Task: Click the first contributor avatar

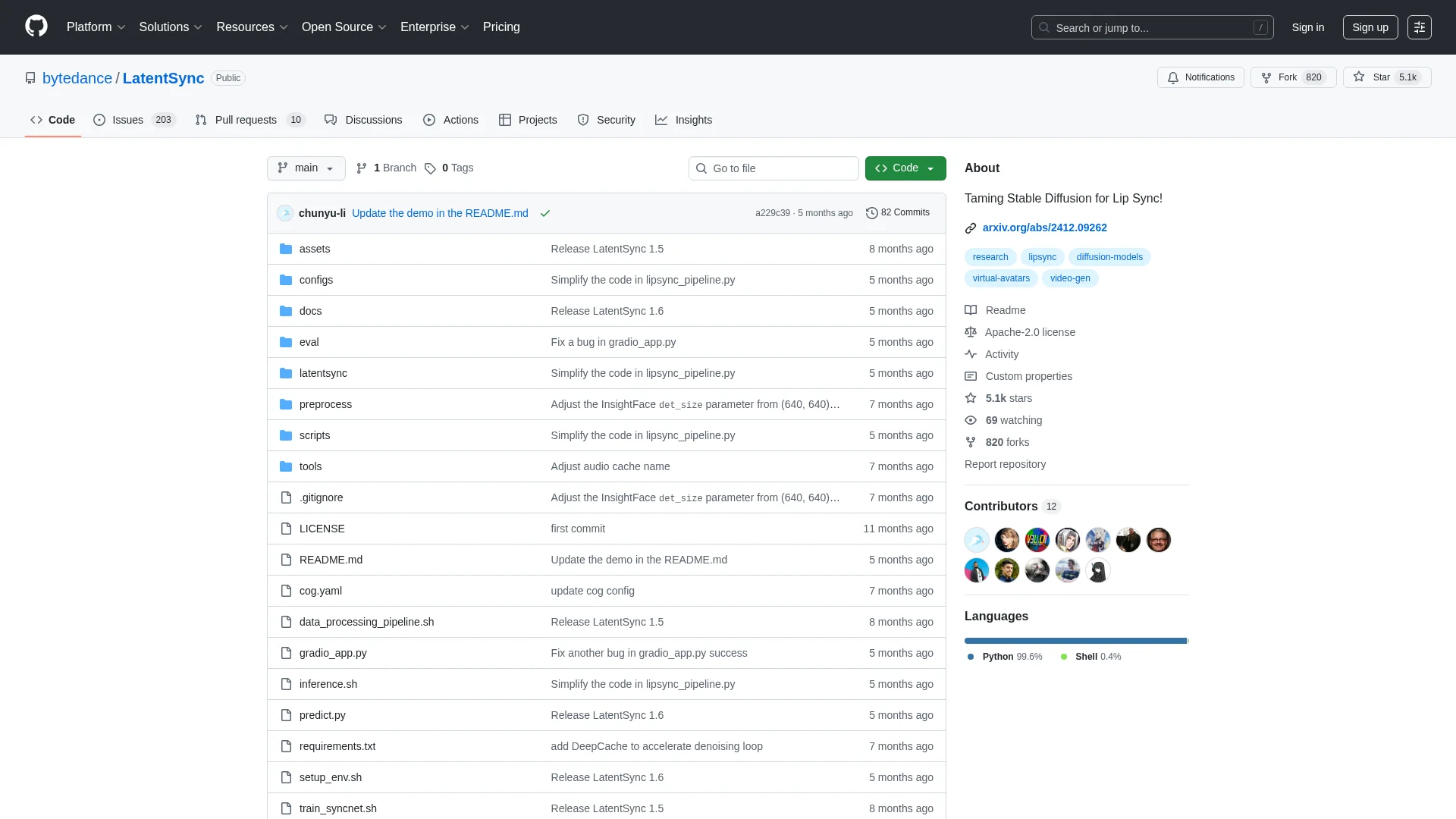Action: click(976, 540)
